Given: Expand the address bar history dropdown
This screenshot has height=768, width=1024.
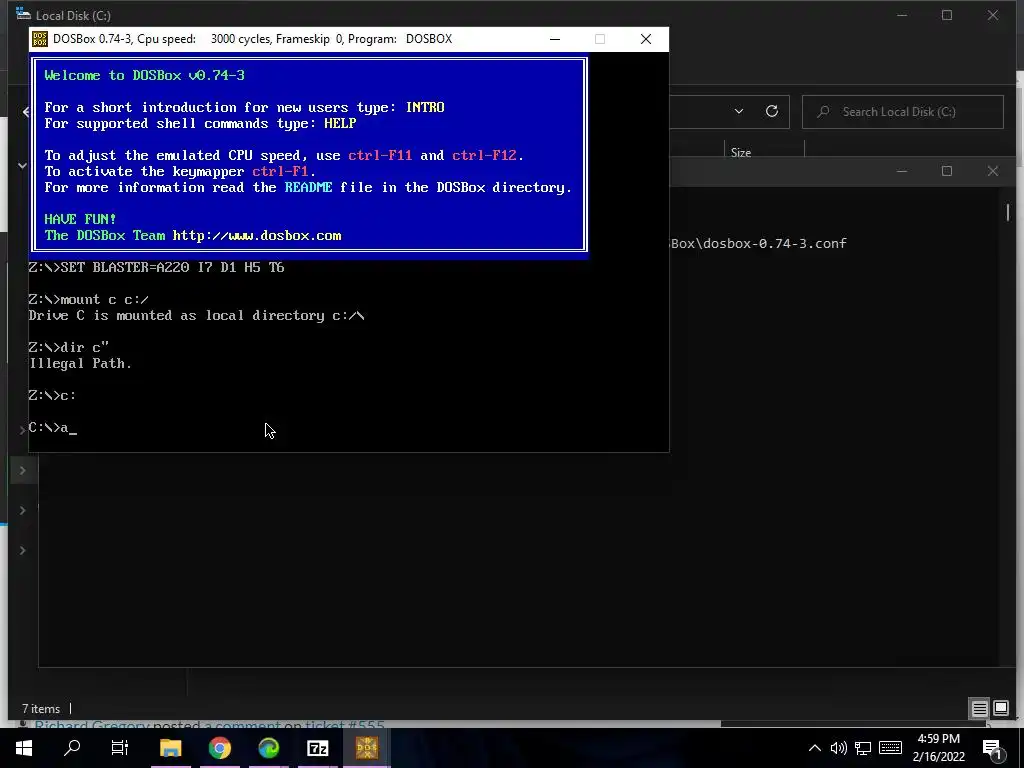Looking at the screenshot, I should click(739, 112).
